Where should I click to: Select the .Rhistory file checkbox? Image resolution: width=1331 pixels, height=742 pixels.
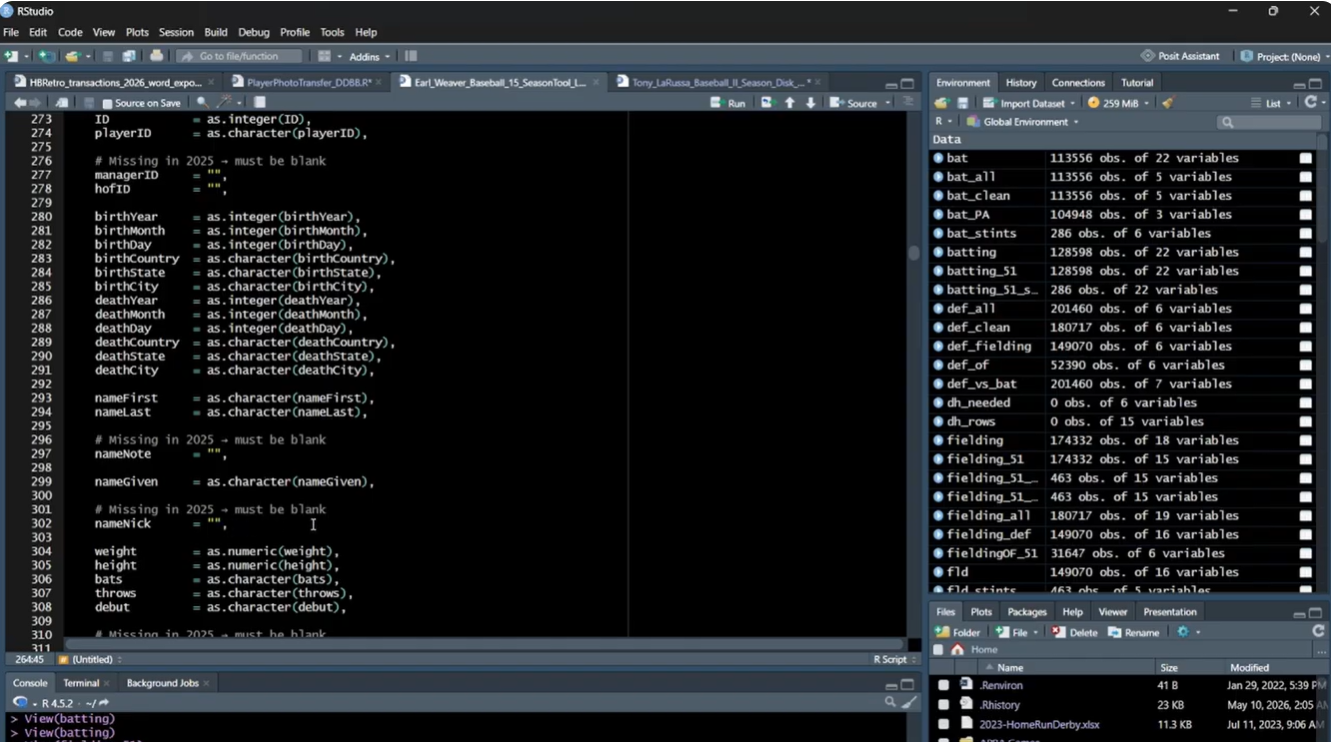tap(943, 705)
